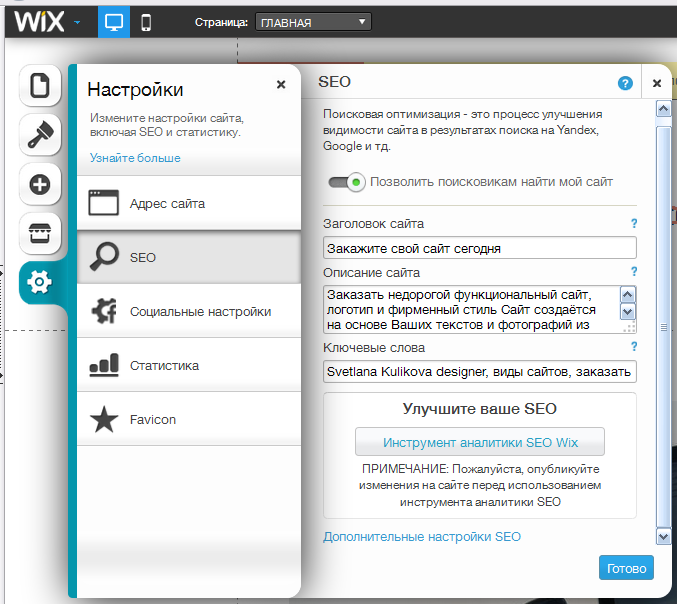Click Инструмент аналитики SEO Wix button
This screenshot has height=604, width=677.
tap(480, 442)
